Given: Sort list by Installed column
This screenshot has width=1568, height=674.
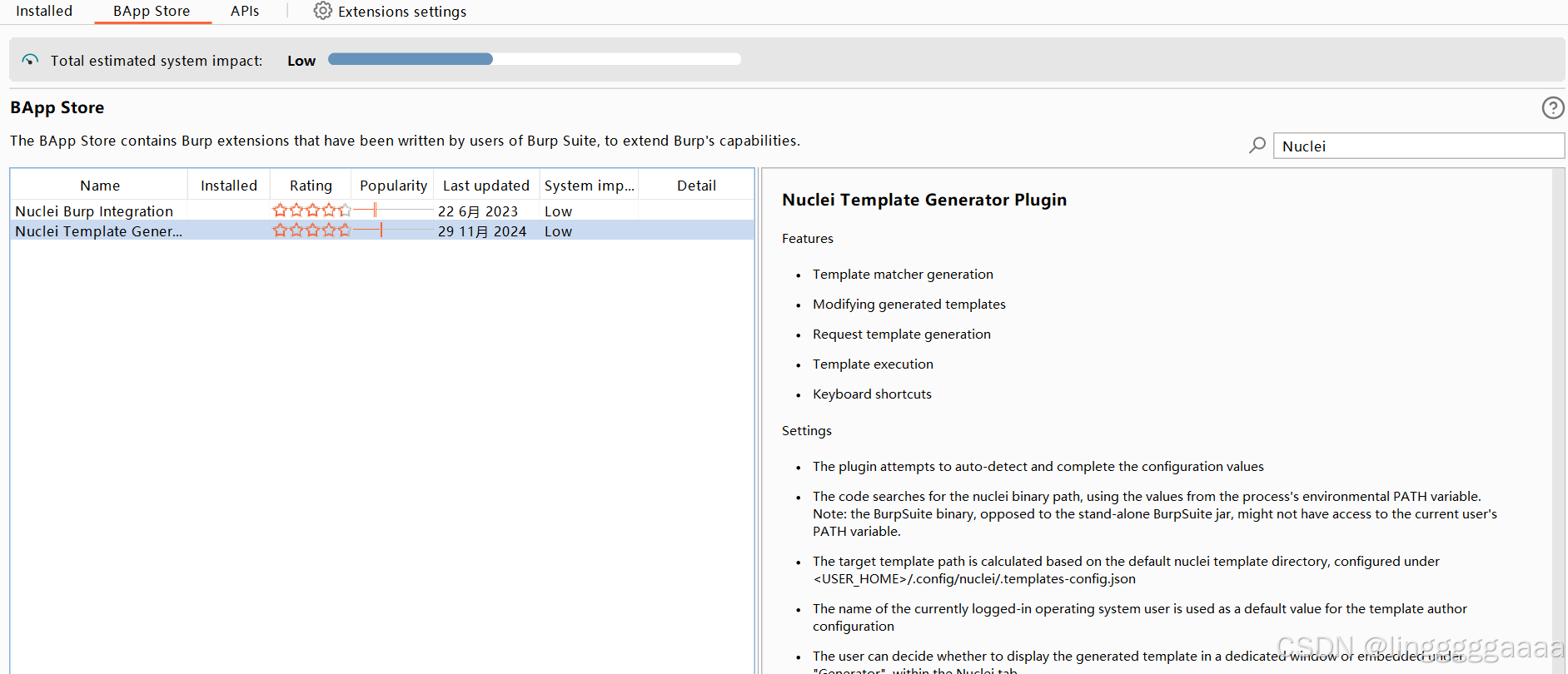Looking at the screenshot, I should pos(229,186).
